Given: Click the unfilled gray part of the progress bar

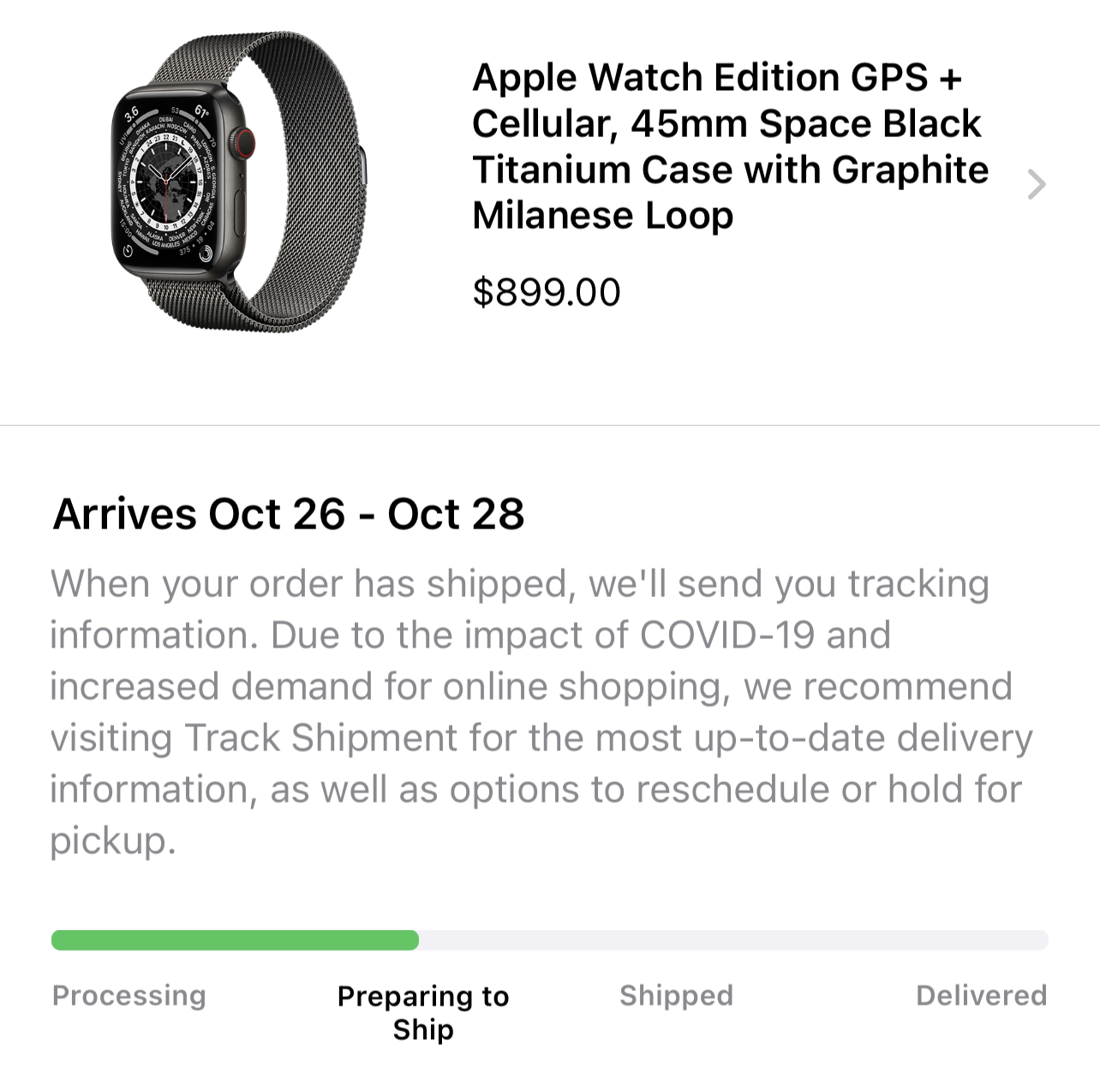Looking at the screenshot, I should 732,940.
